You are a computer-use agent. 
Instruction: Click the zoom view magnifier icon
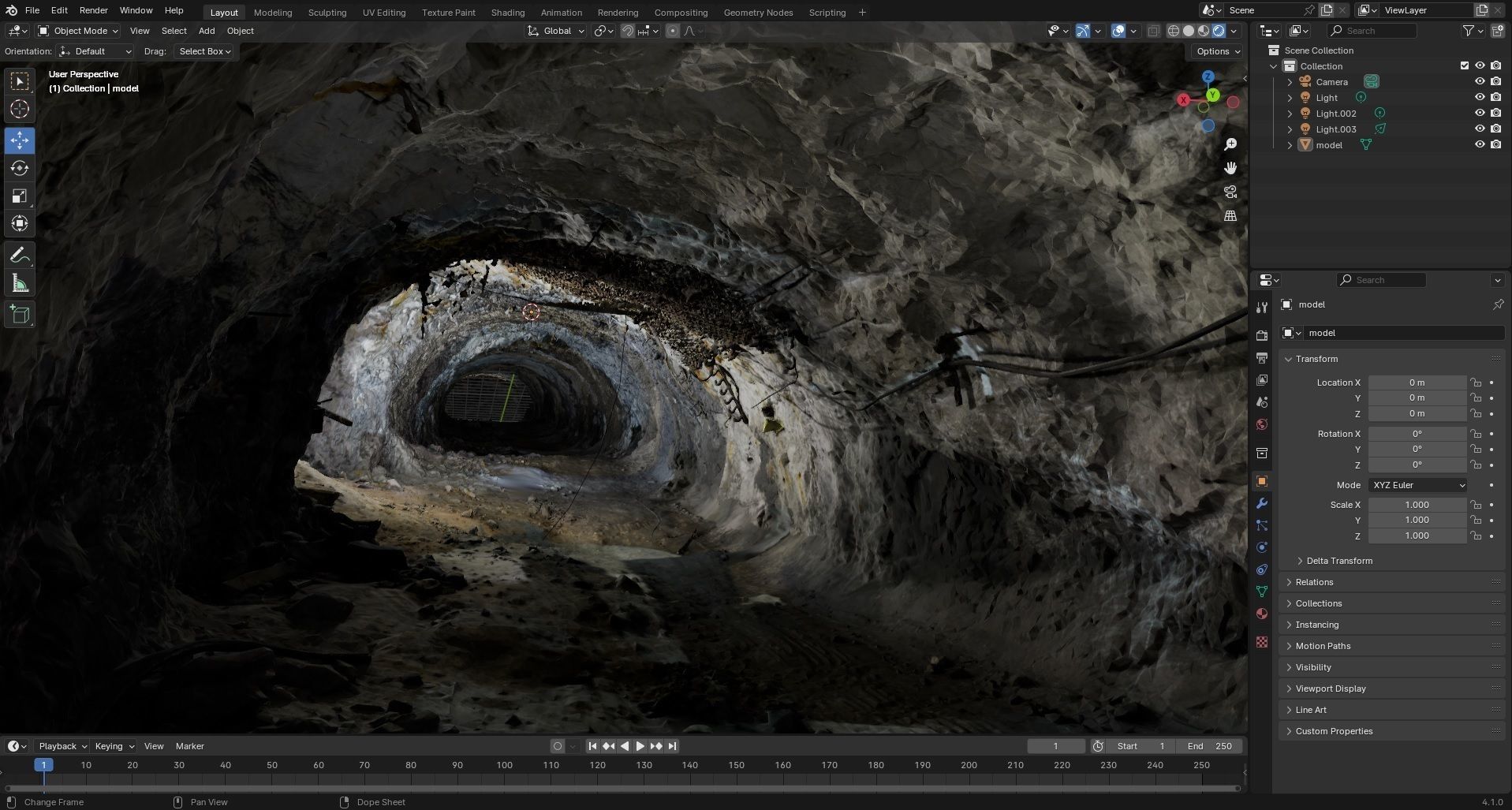(x=1230, y=144)
